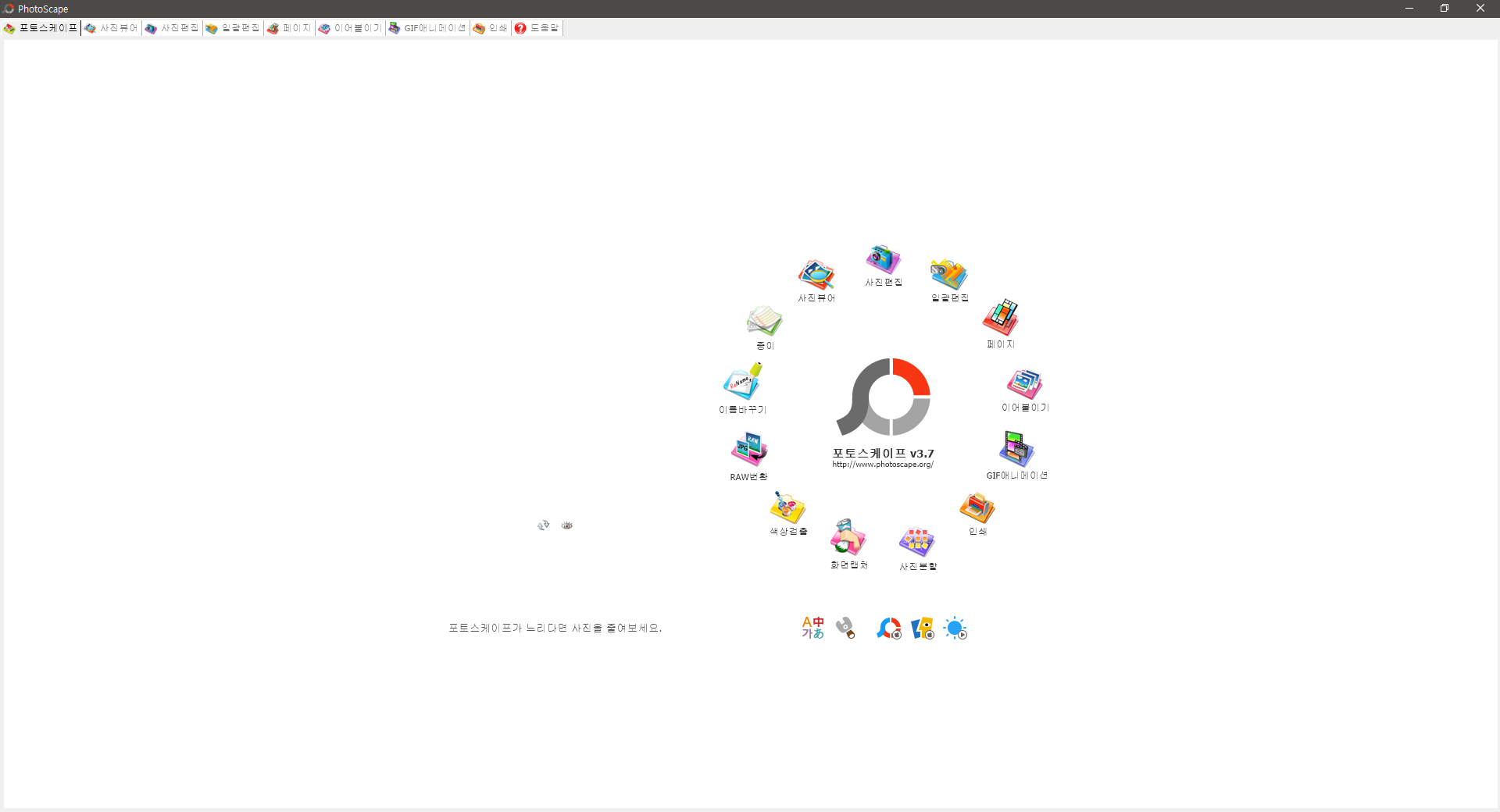Click the refresh arrows icon
The image size is (1500, 812).
pyautogui.click(x=544, y=525)
